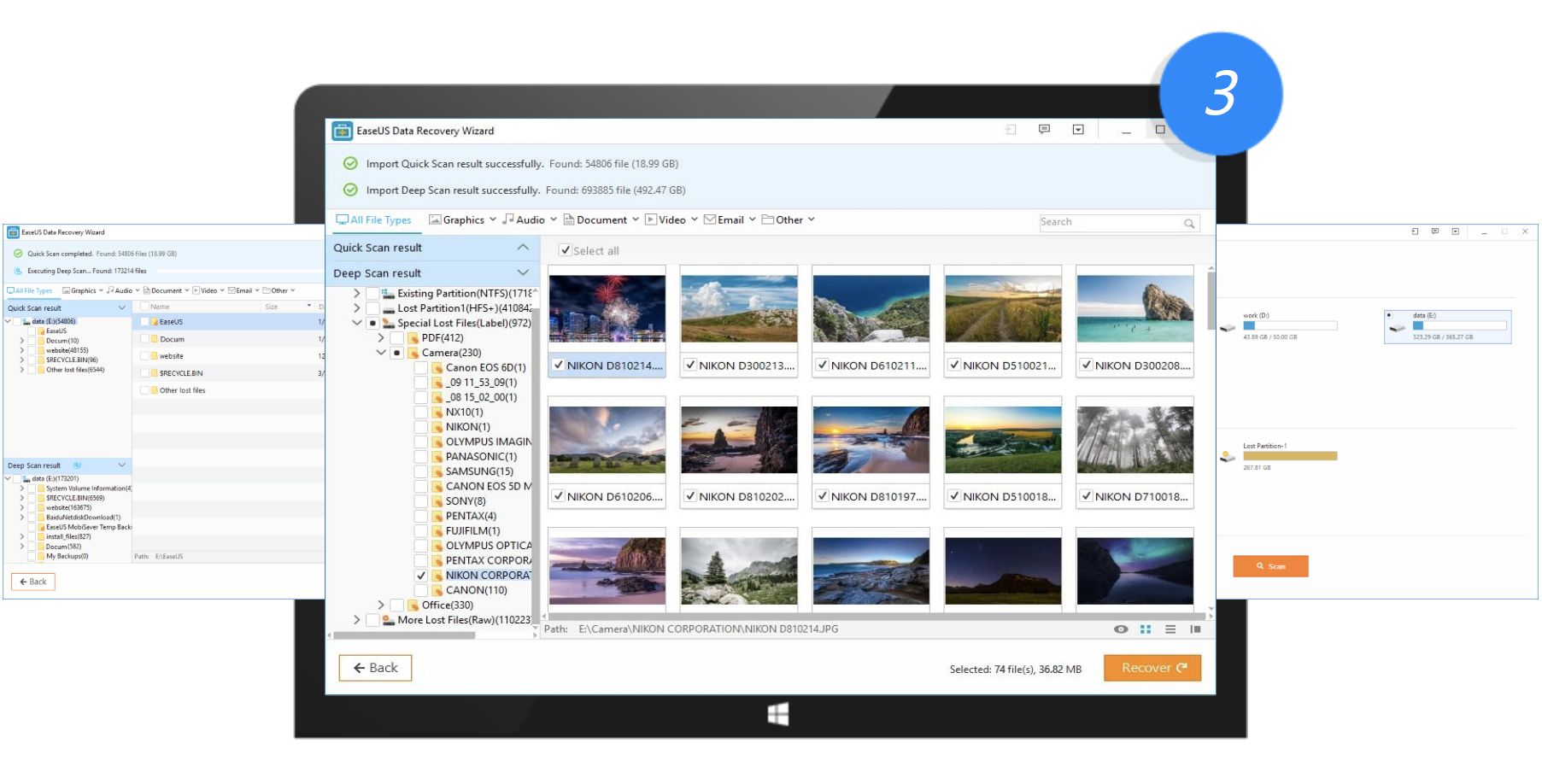1542x784 pixels.
Task: Click the Back button in main window
Action: [x=375, y=668]
